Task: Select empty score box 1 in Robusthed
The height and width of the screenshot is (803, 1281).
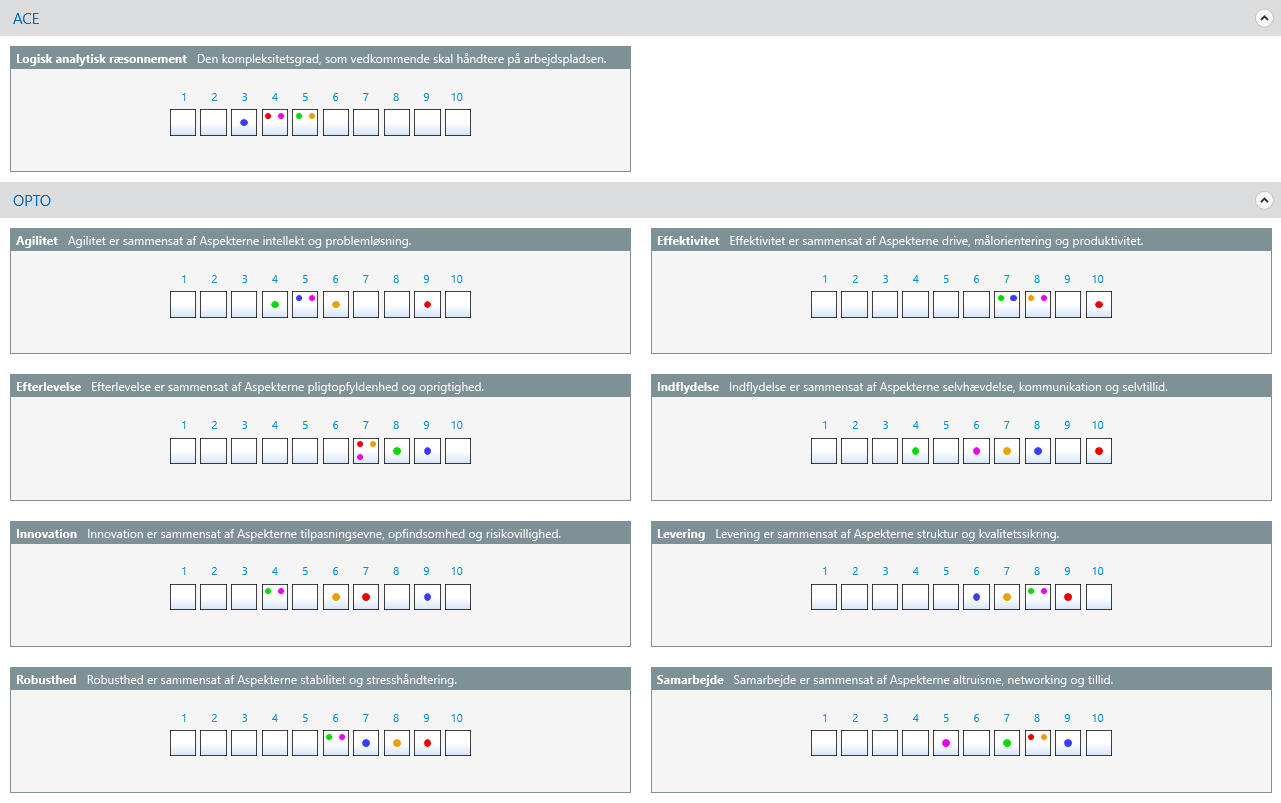Action: 183,743
